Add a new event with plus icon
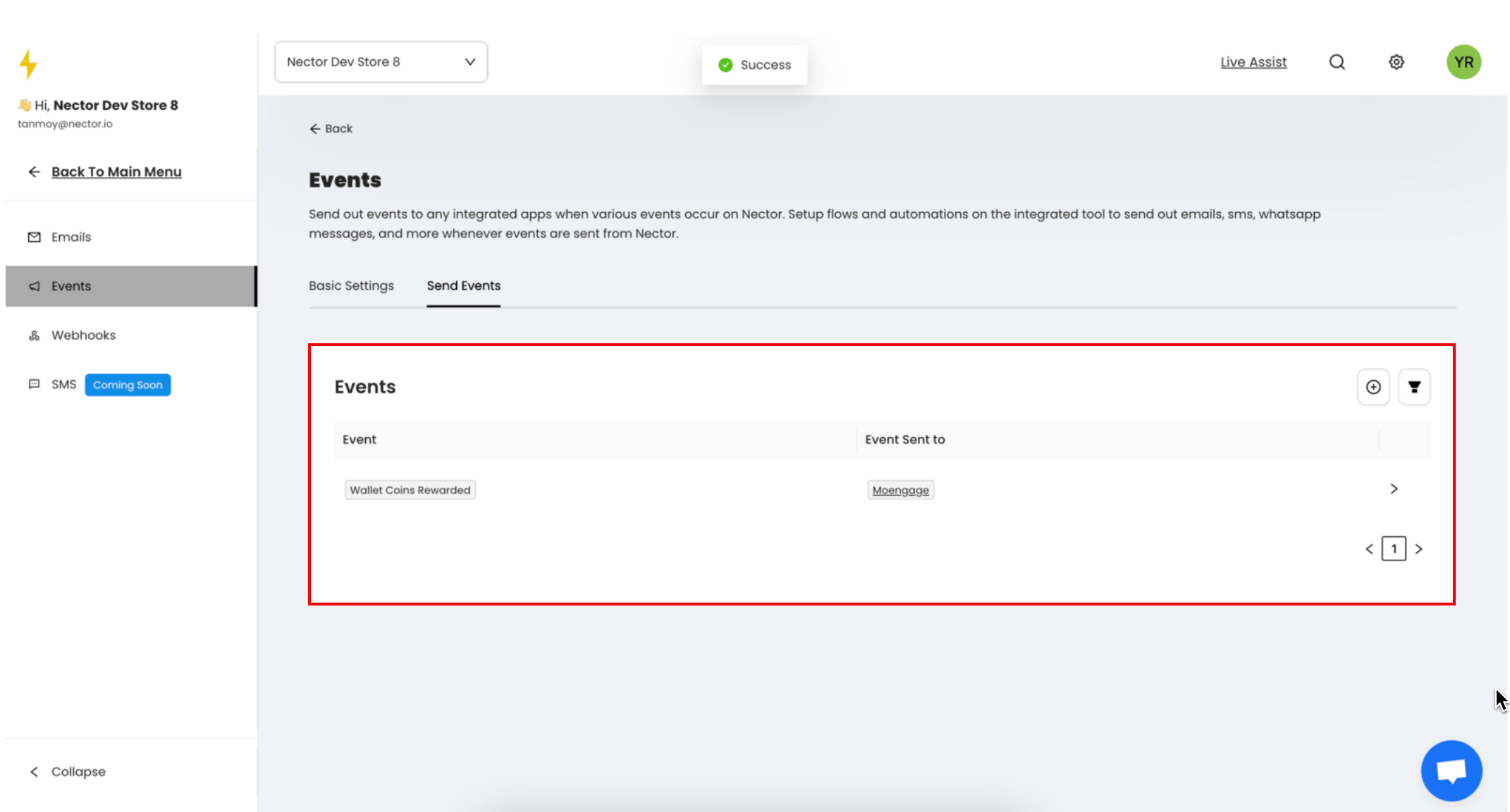This screenshot has height=812, width=1510. pos(1373,387)
